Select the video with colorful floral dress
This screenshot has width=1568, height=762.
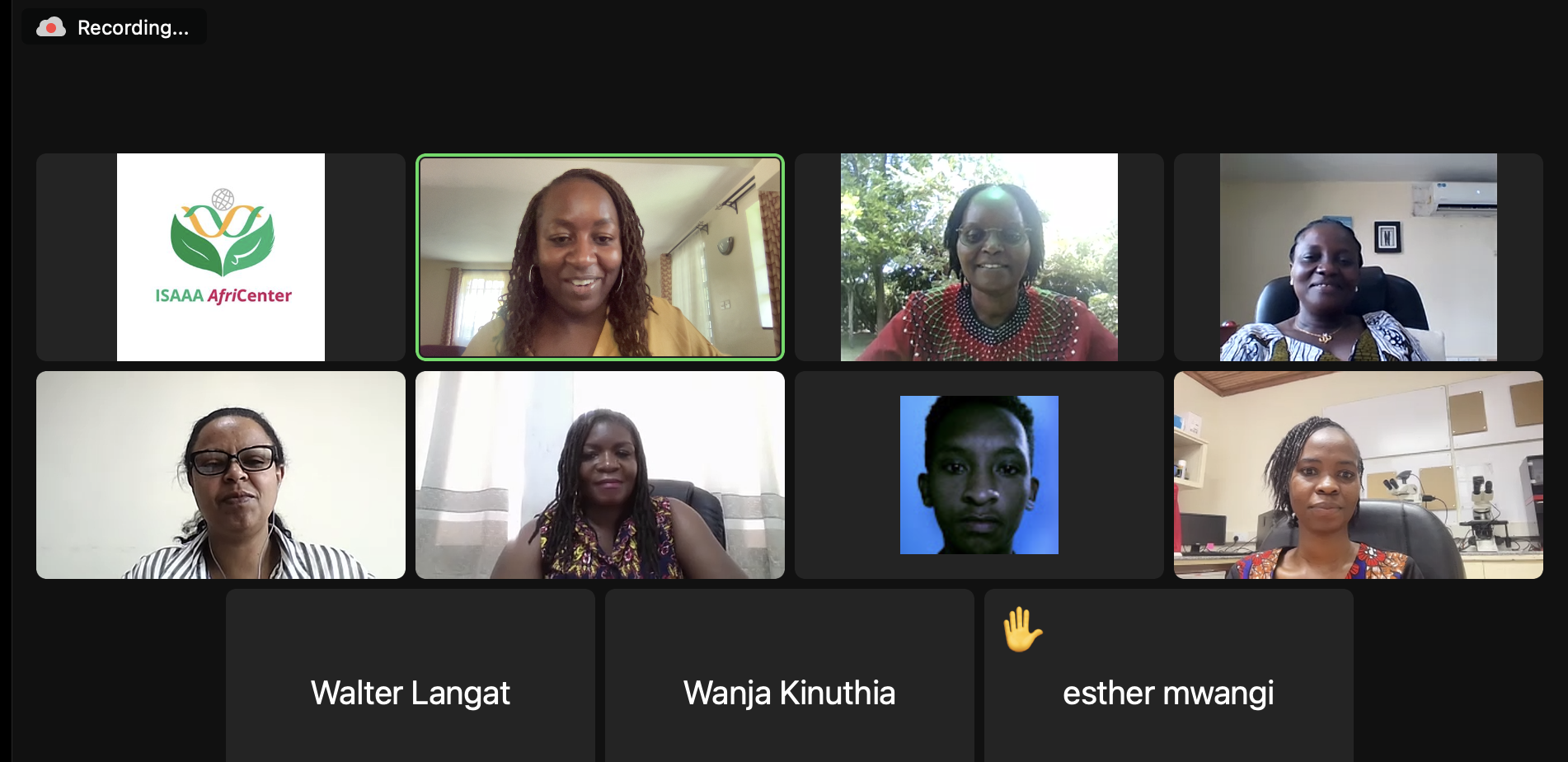coord(600,475)
